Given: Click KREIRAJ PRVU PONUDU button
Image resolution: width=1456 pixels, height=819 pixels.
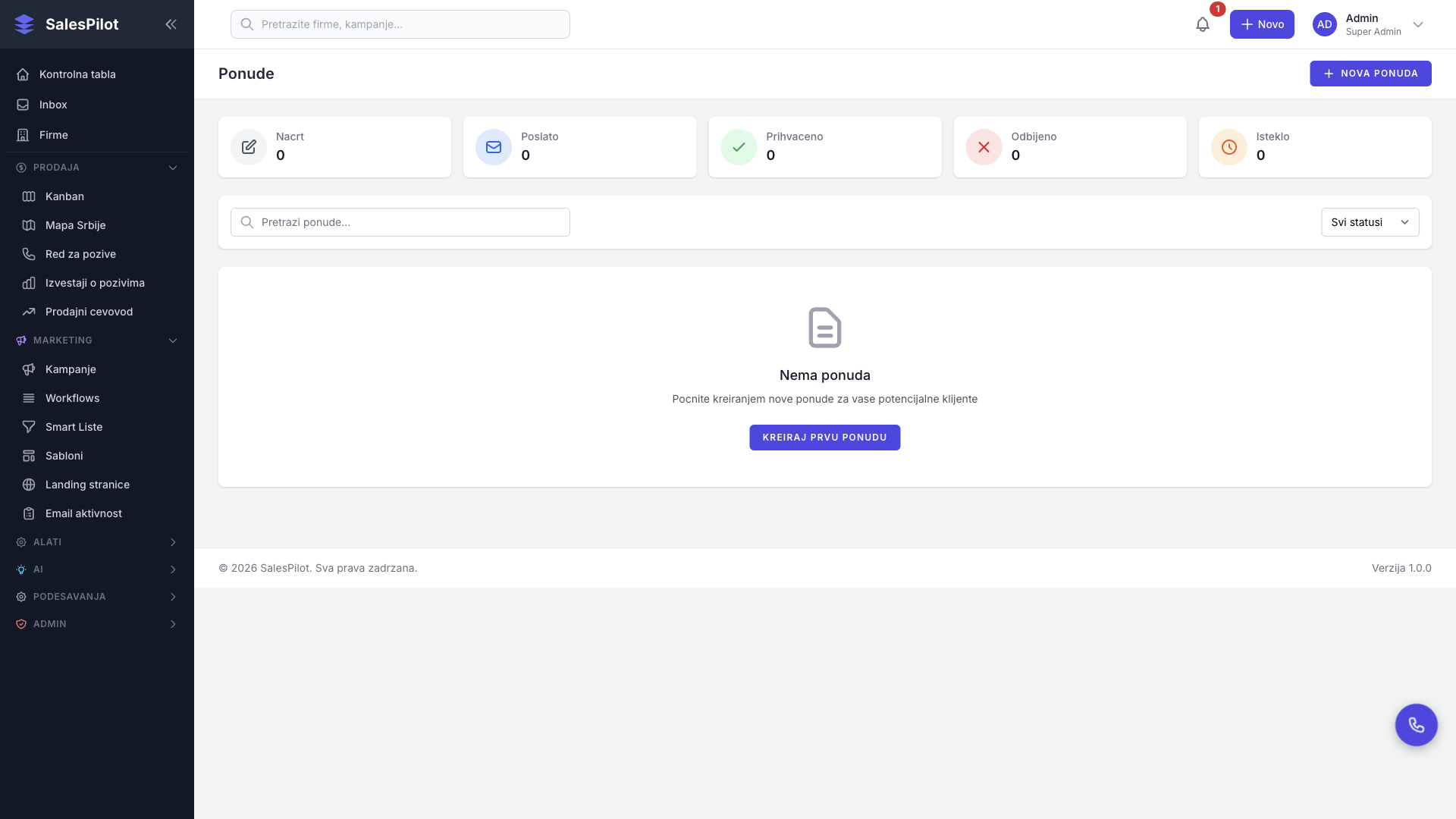Looking at the screenshot, I should click(x=824, y=438).
